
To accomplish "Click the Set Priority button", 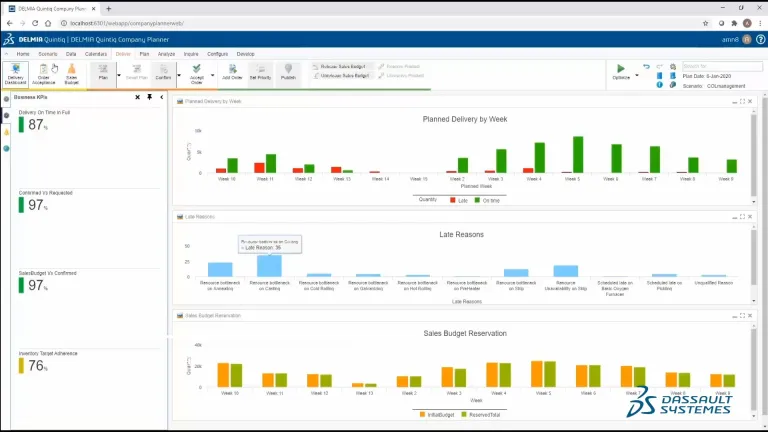I will [260, 72].
